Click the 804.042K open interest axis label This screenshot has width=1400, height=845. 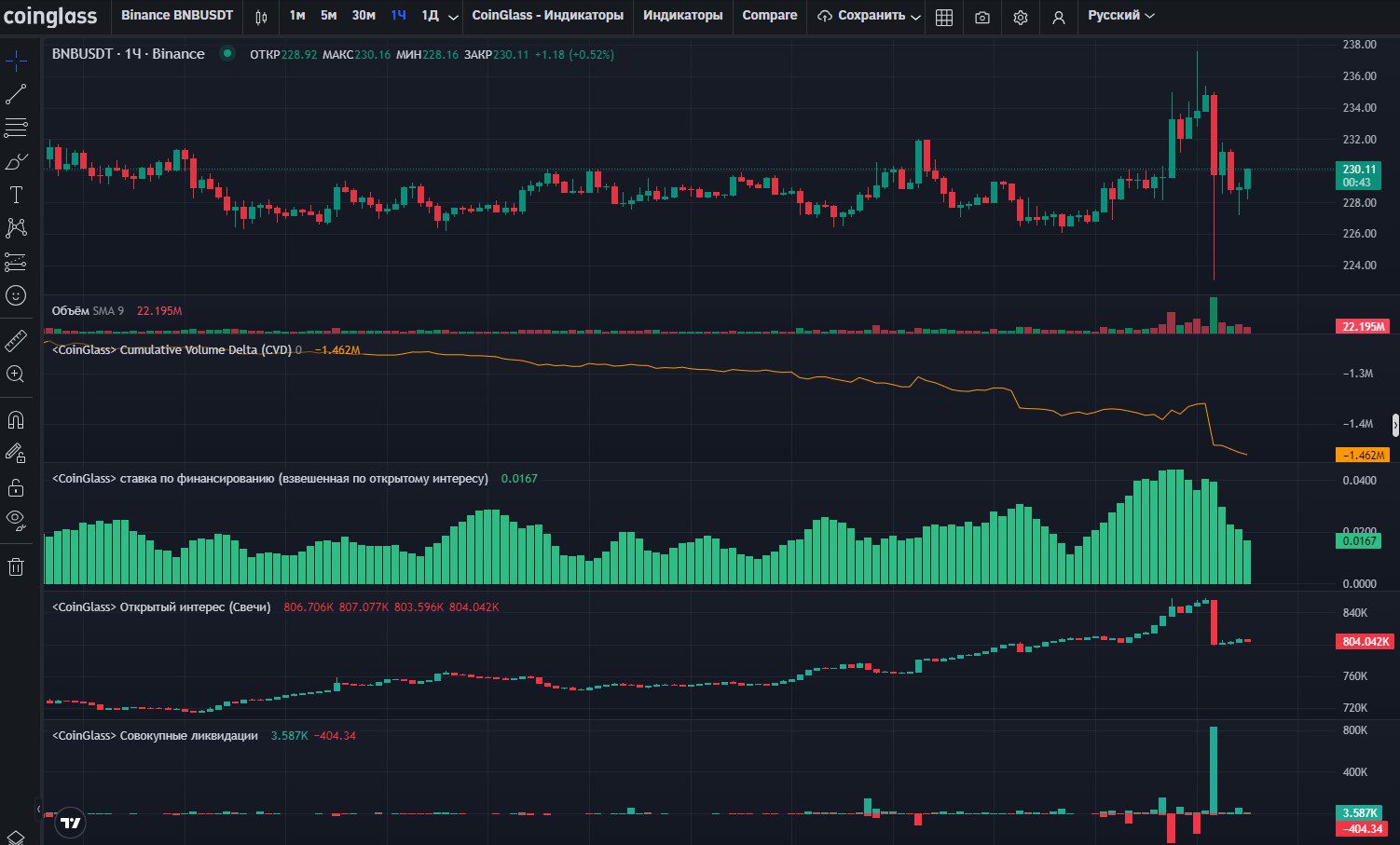[1366, 642]
